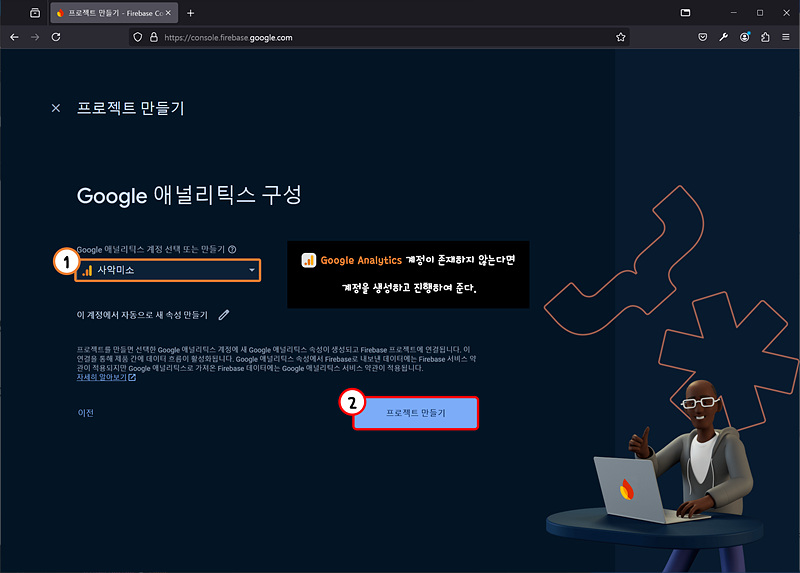This screenshot has width=800, height=573.
Task: Open the 자세히 알아보기 link
Action: (106, 378)
